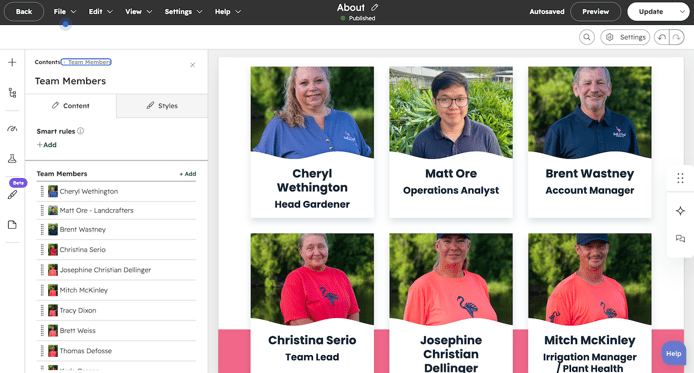Image resolution: width=694 pixels, height=373 pixels.
Task: Click the search magnifier icon
Action: point(587,37)
